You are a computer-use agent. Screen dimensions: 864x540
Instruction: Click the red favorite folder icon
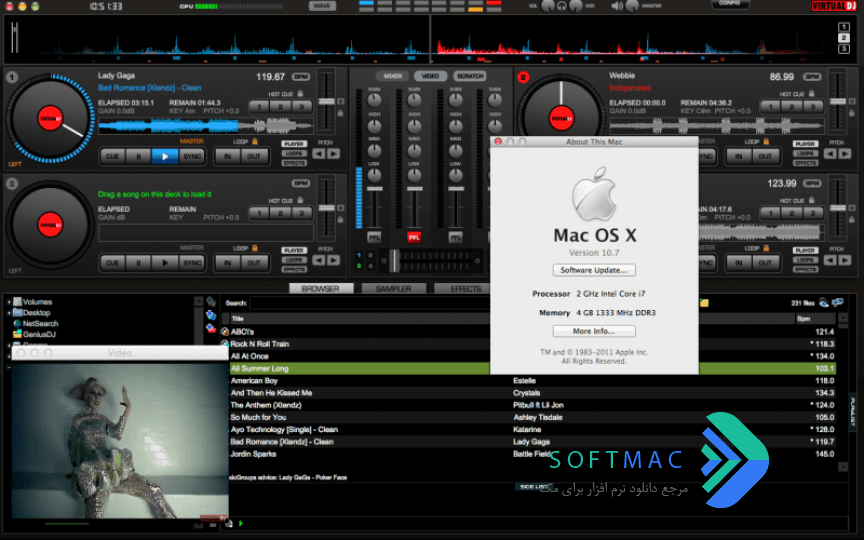coord(211,328)
